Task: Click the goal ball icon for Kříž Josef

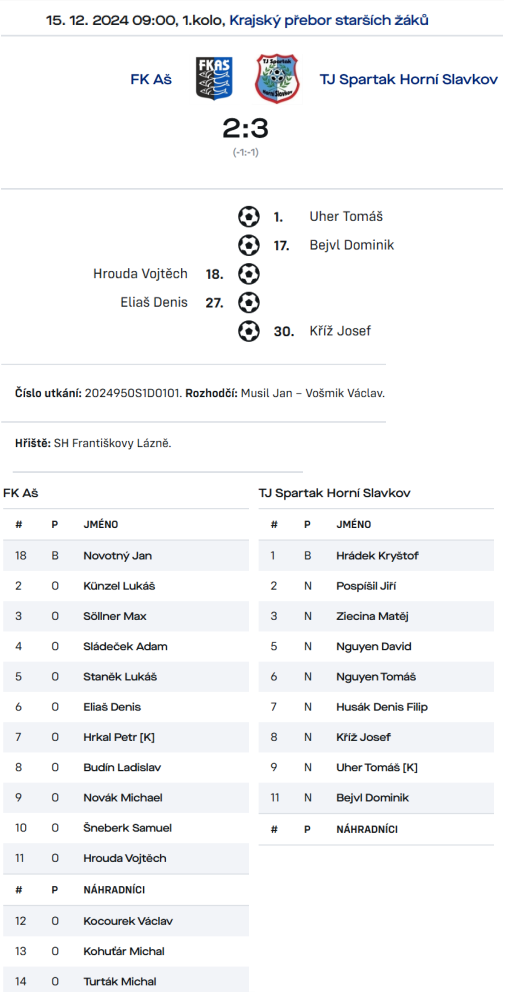Action: point(249,330)
